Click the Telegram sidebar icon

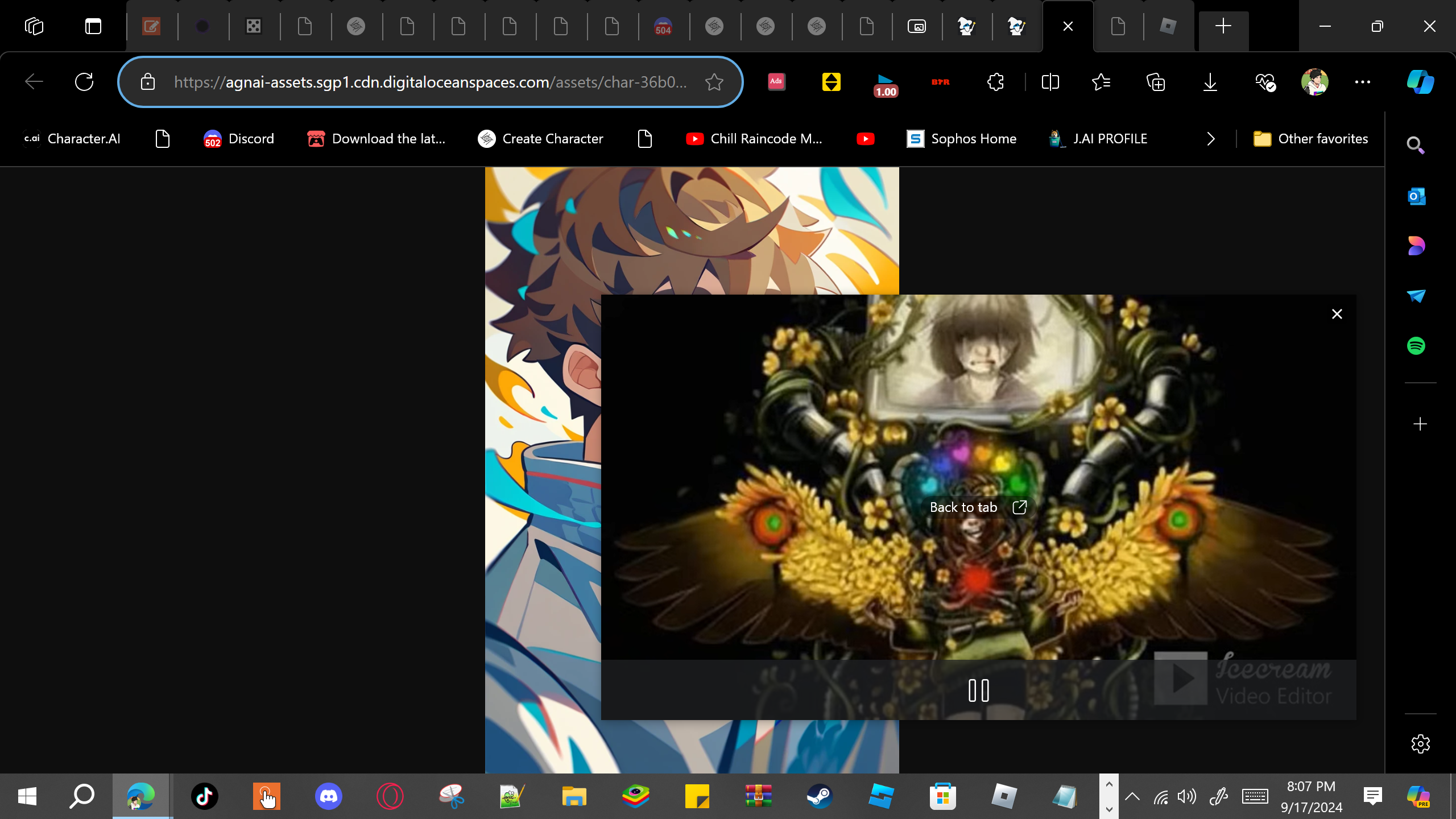pos(1416,296)
